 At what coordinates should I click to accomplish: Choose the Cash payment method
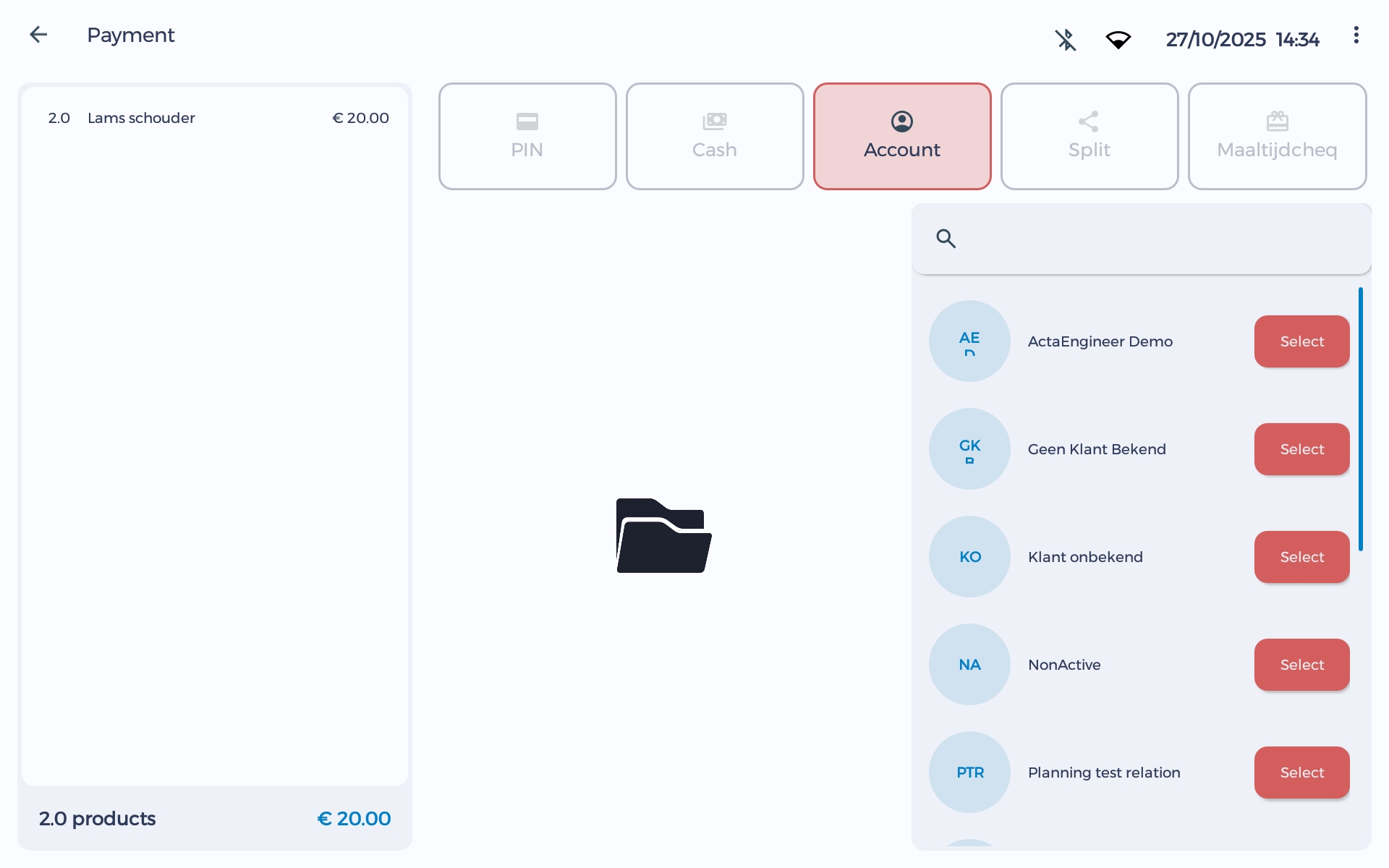(715, 137)
